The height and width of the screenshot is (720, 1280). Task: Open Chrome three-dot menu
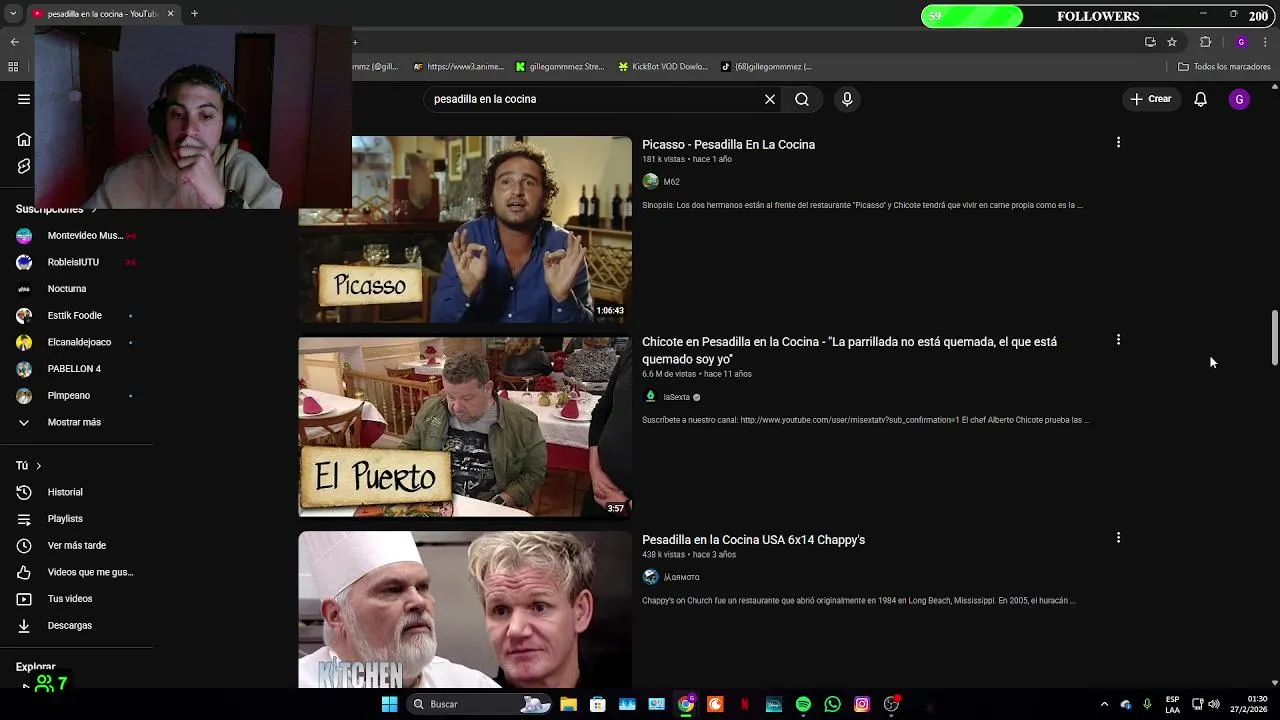coord(1266,42)
